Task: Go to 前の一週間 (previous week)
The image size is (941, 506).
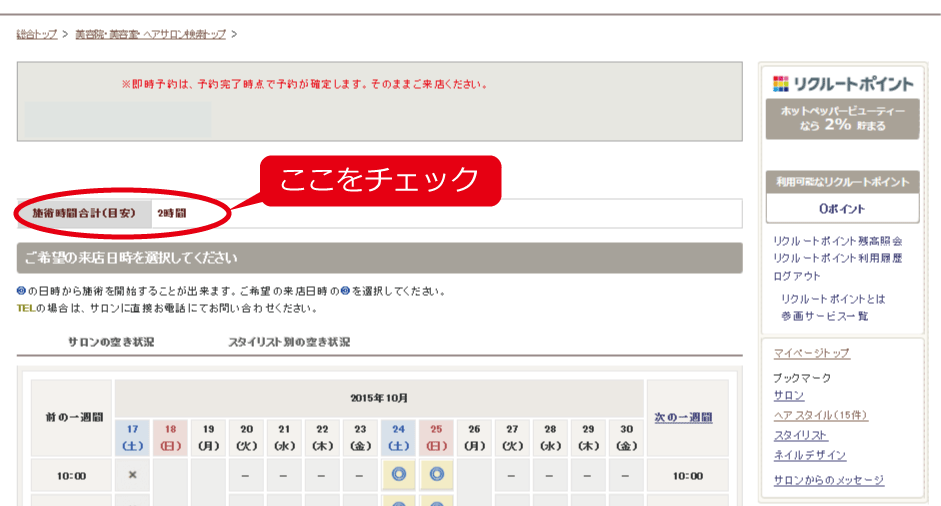Action: coord(73,417)
